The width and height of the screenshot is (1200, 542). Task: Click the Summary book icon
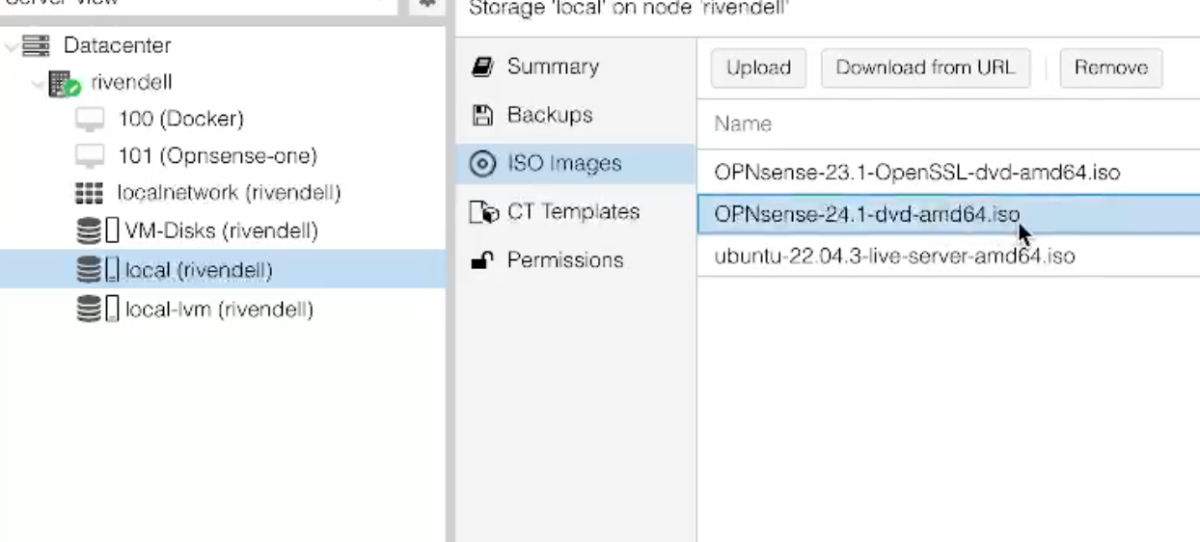(x=483, y=67)
